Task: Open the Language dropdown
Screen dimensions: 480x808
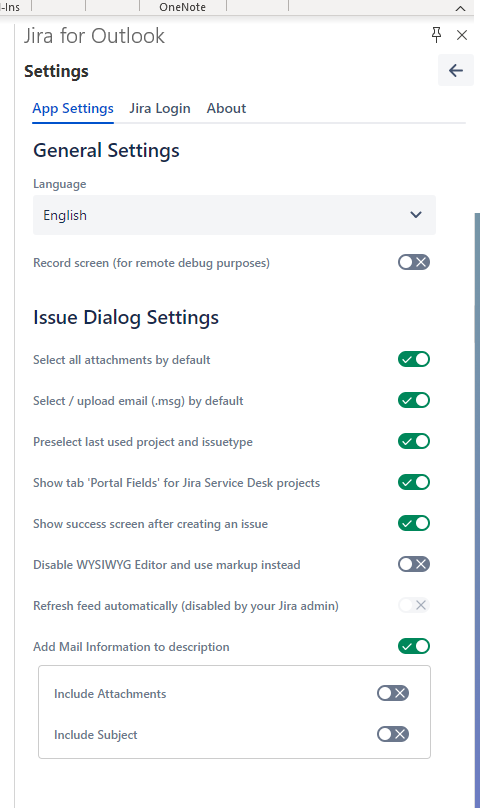Action: point(235,215)
